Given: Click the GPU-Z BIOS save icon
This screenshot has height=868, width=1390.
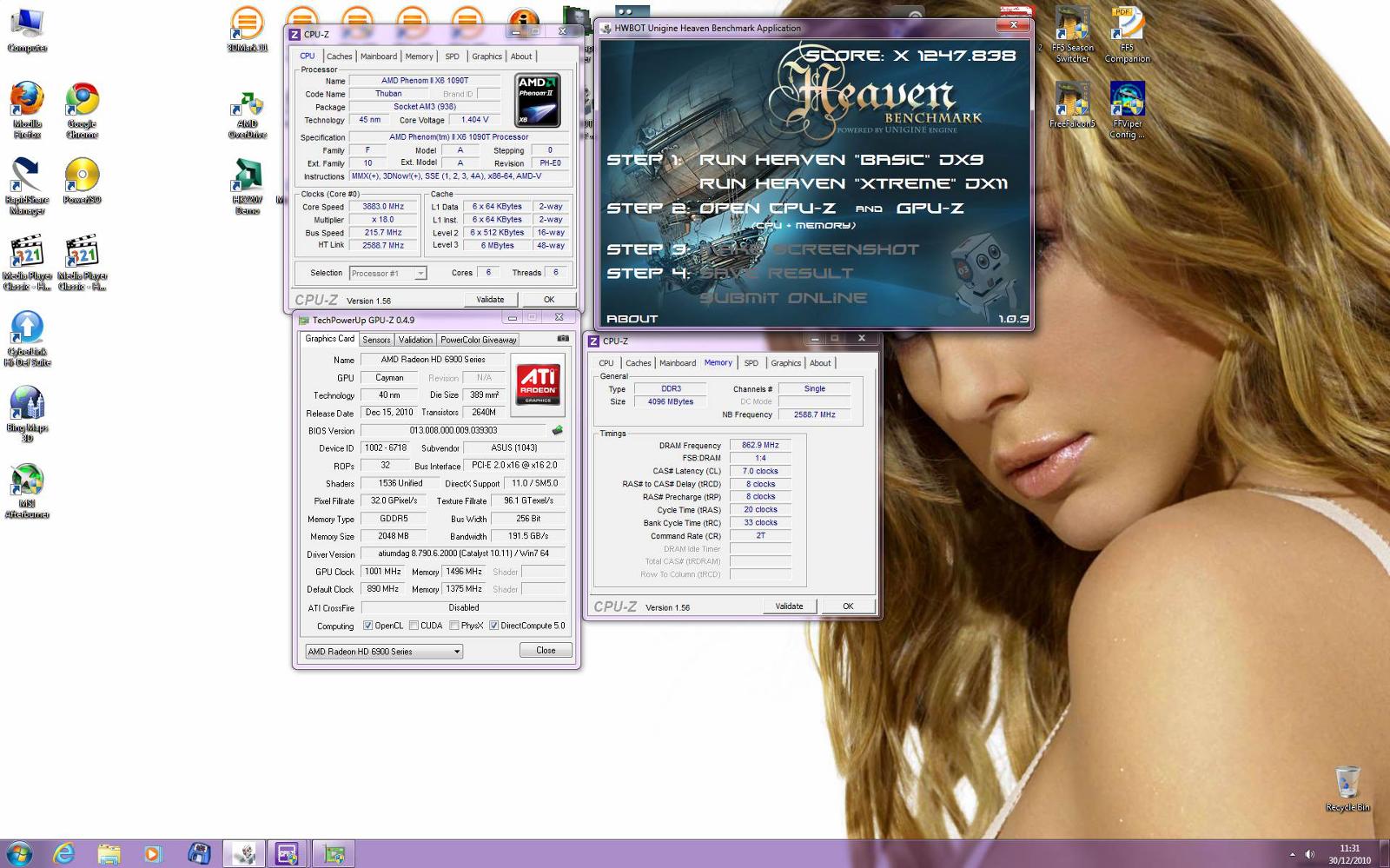Looking at the screenshot, I should click(558, 430).
